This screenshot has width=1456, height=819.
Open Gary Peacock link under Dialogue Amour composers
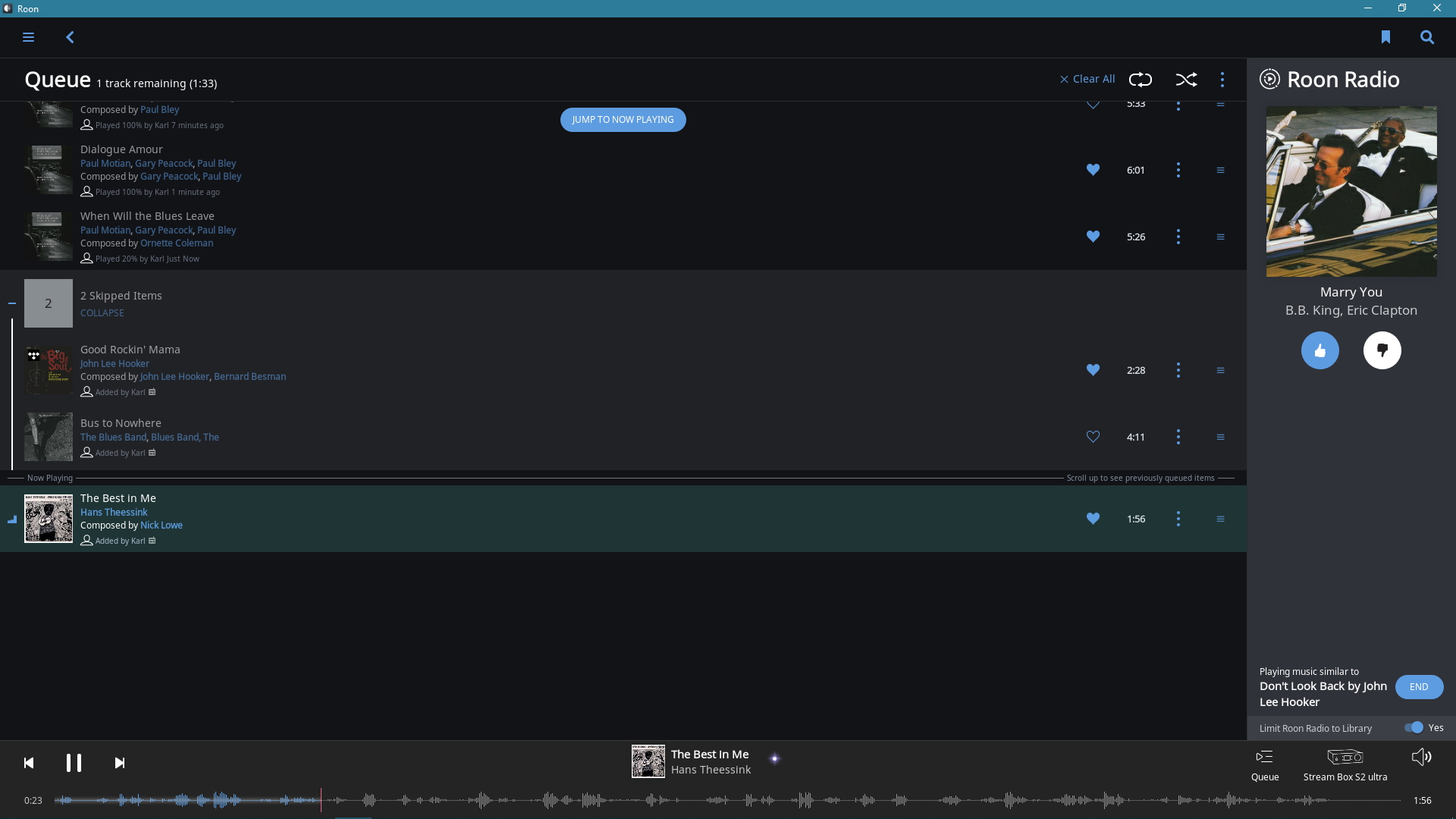[169, 176]
